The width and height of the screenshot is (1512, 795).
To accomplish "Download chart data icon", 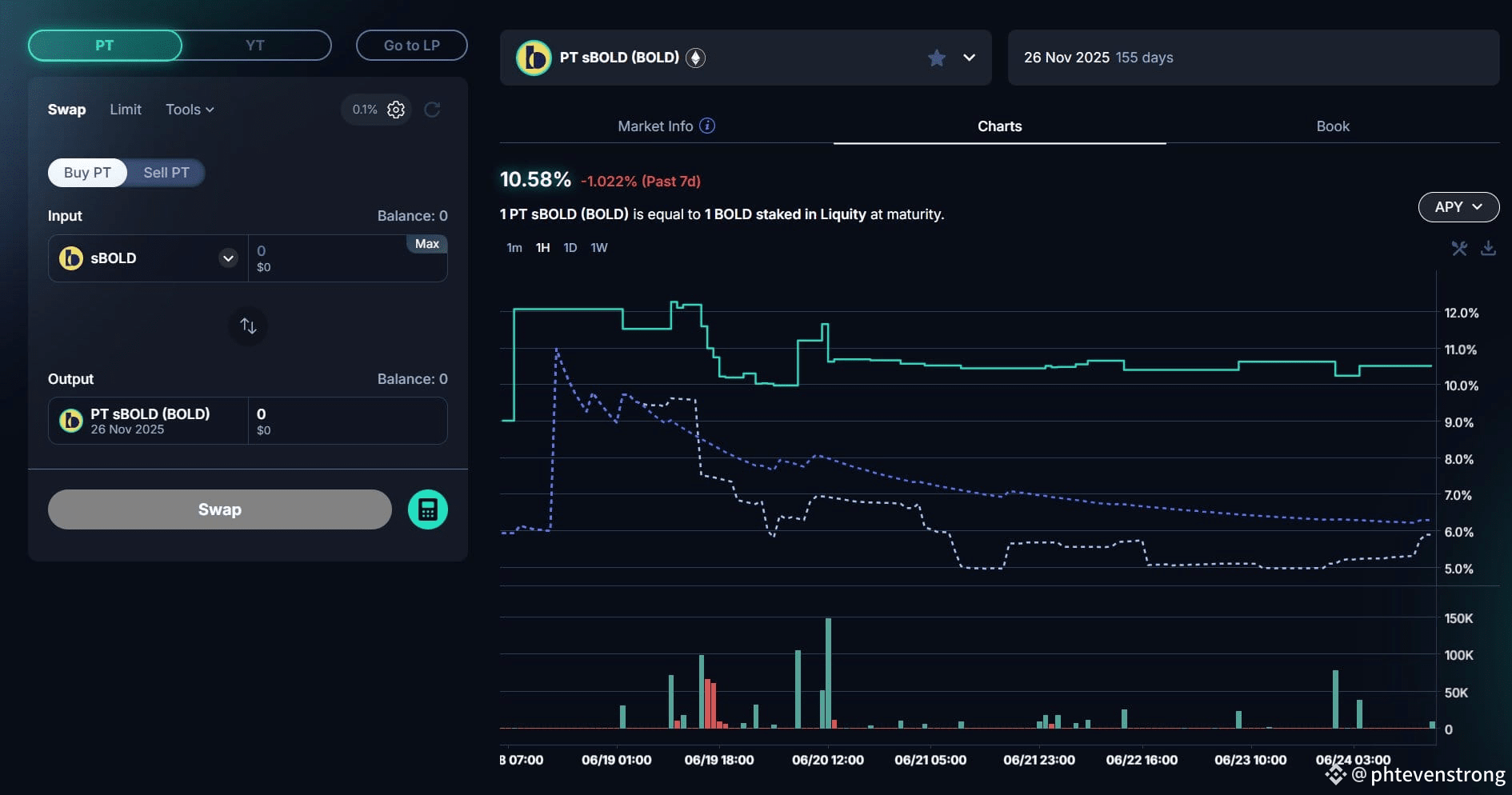I will point(1488,248).
